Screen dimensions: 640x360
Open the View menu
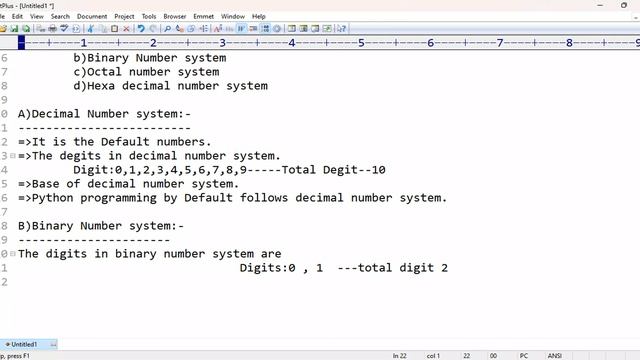[36, 16]
